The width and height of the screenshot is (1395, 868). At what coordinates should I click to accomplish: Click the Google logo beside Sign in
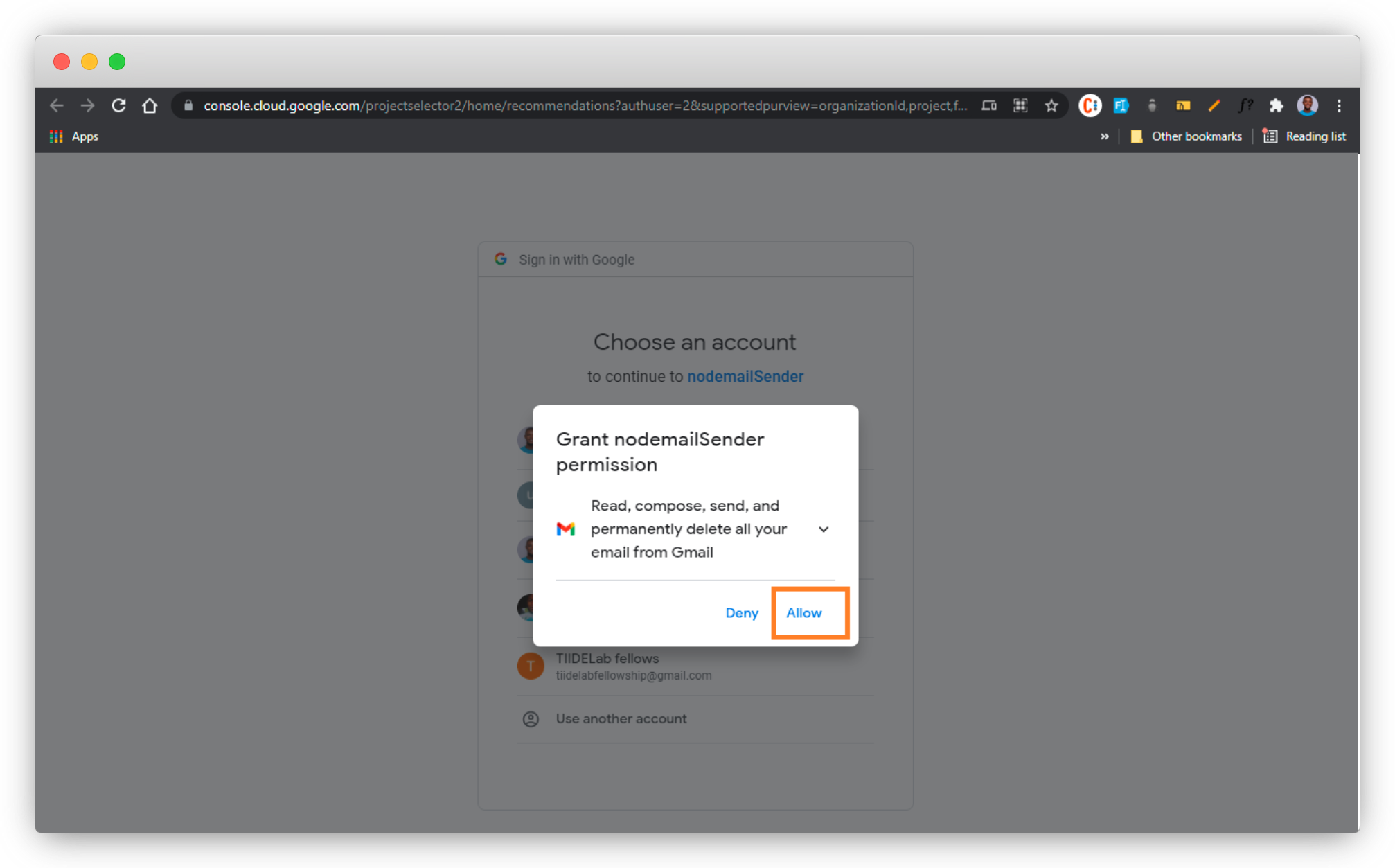(x=501, y=259)
